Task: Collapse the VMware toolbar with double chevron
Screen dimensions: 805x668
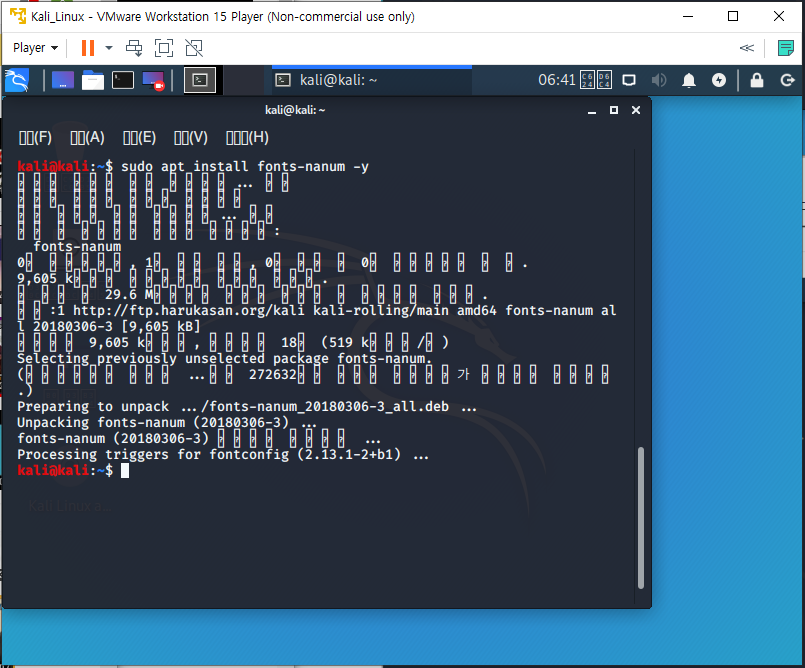Action: pyautogui.click(x=746, y=48)
